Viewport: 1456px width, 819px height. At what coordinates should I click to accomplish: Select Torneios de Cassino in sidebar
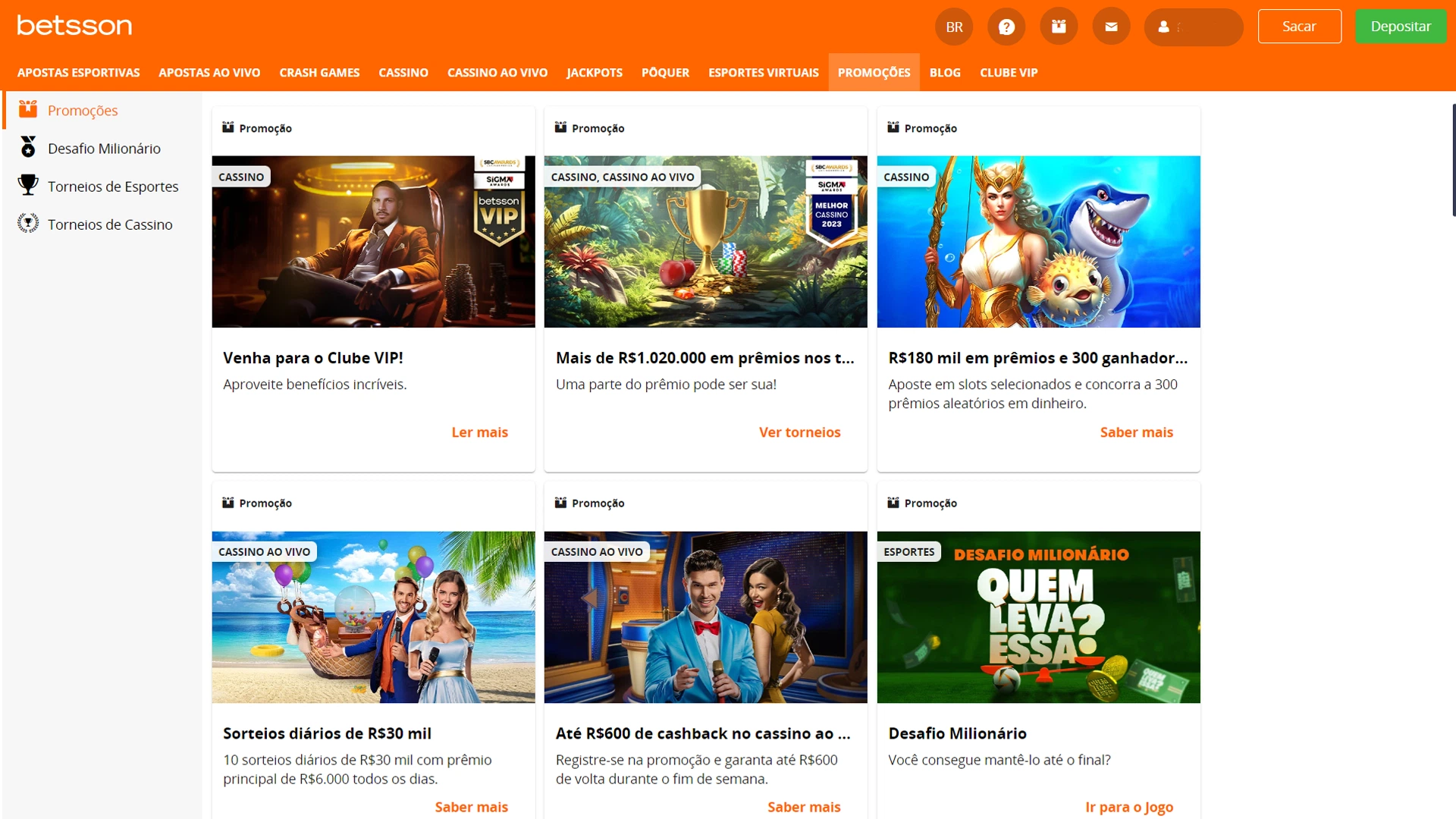[x=110, y=224]
